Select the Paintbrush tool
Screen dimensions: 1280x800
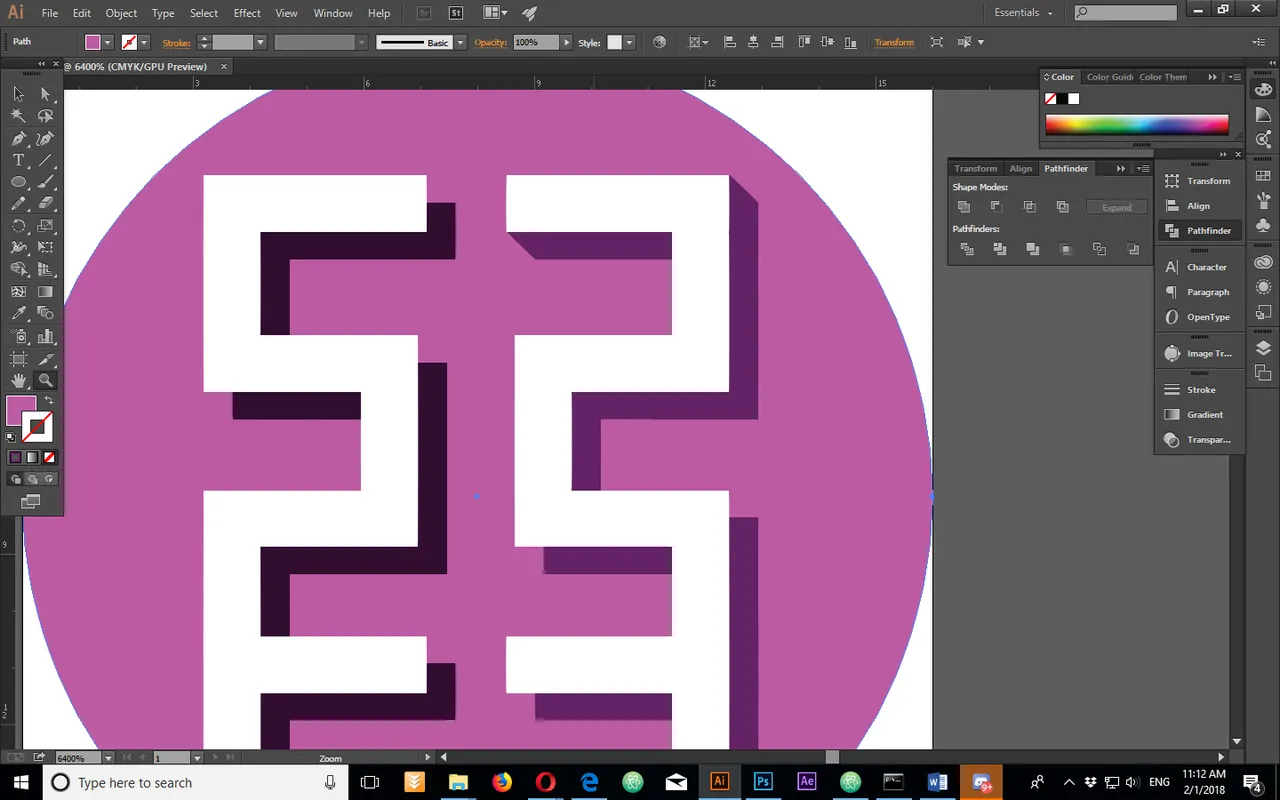[x=45, y=182]
